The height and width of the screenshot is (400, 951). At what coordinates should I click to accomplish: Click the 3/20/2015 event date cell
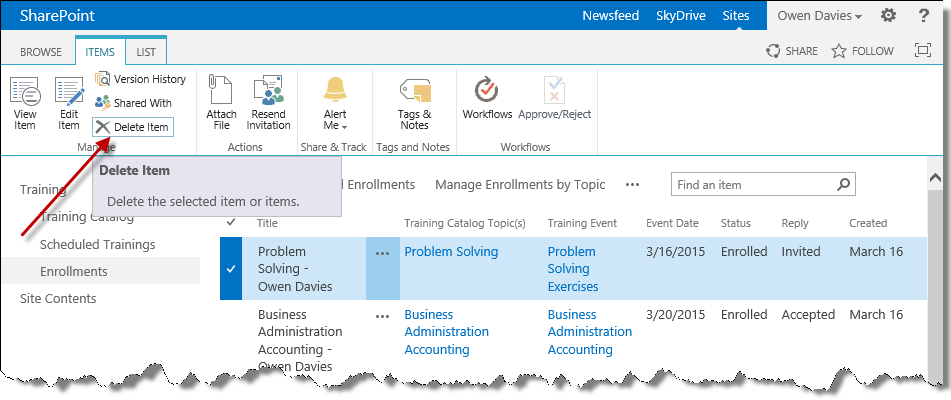[x=676, y=315]
